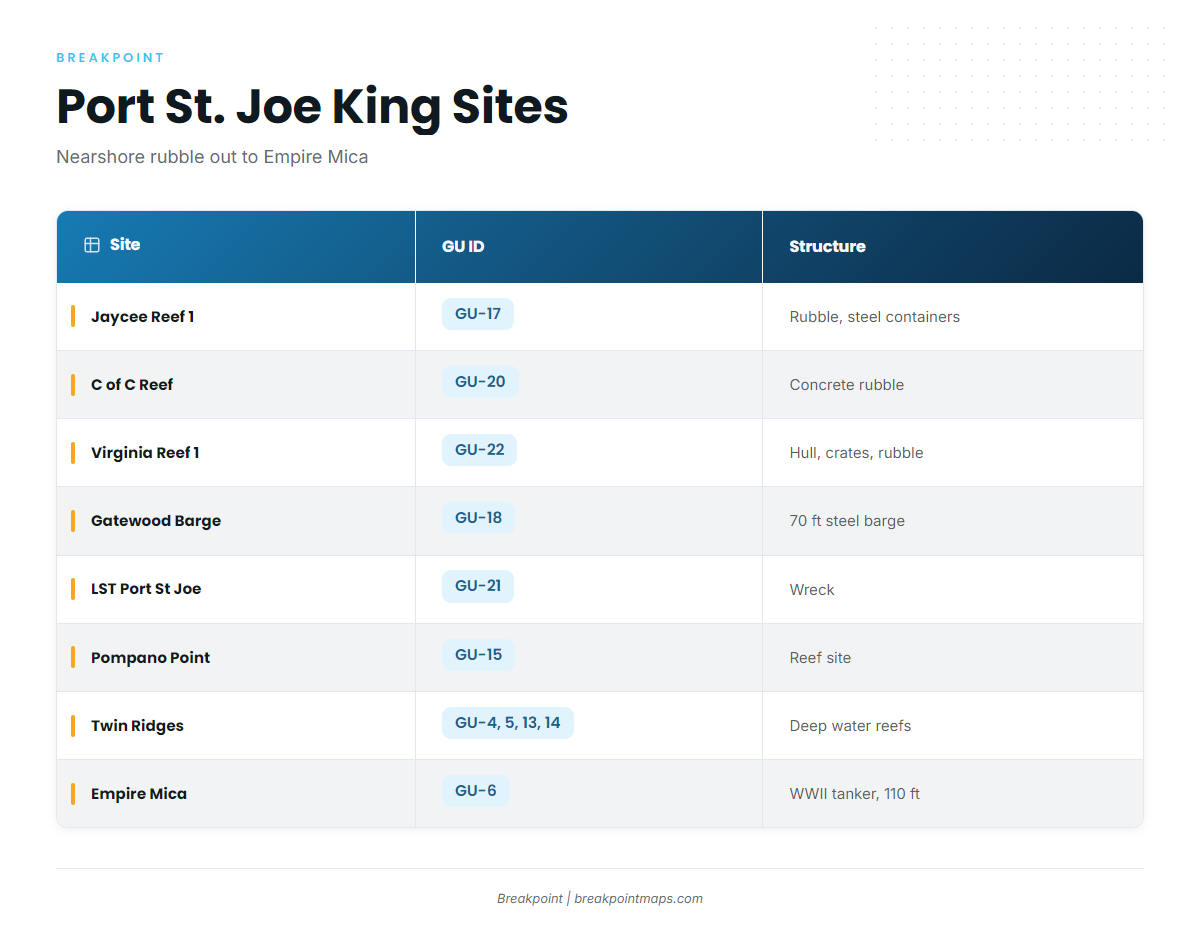This screenshot has height=933, width=1200.
Task: Click the GU ID column header
Action: pyautogui.click(x=589, y=246)
